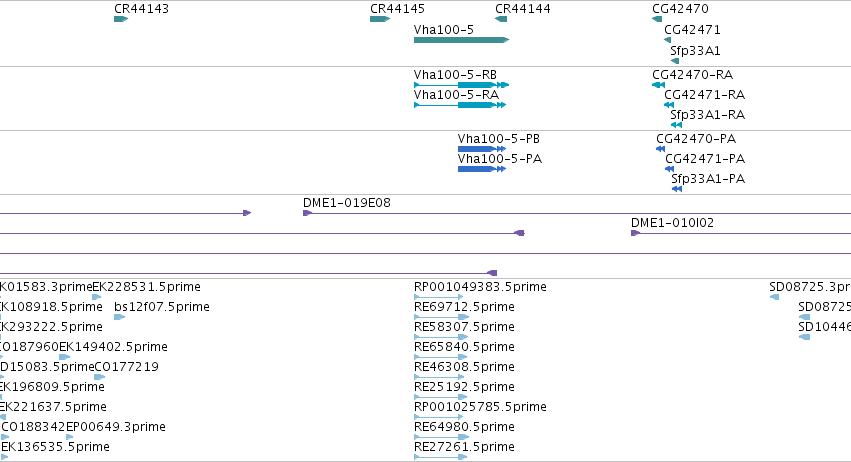Select the CR44144 gene glyph

(501, 19)
